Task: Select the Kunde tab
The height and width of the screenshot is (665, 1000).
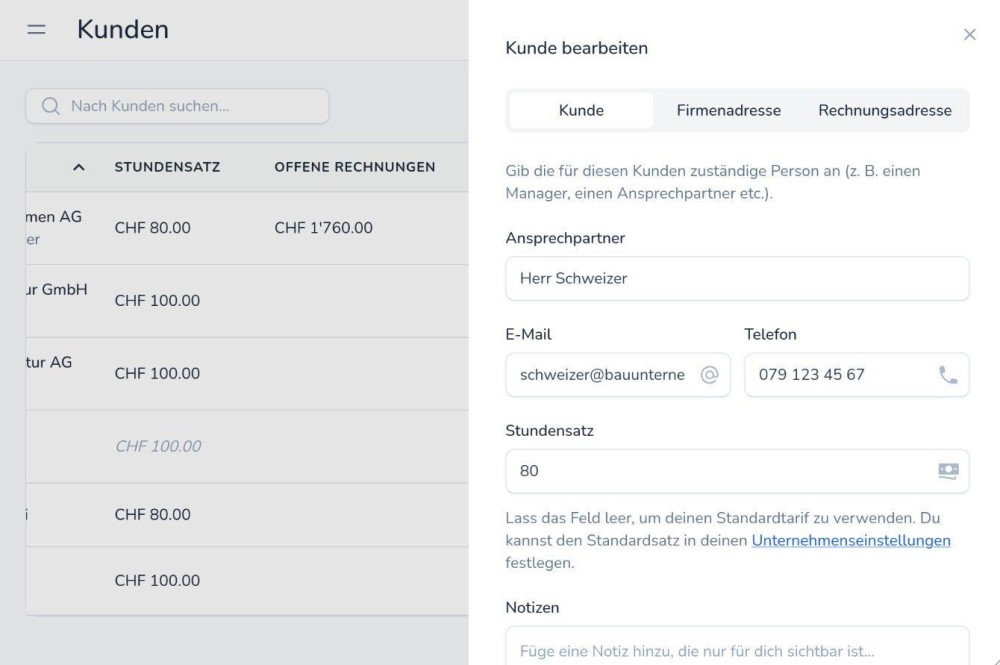Action: click(x=581, y=110)
